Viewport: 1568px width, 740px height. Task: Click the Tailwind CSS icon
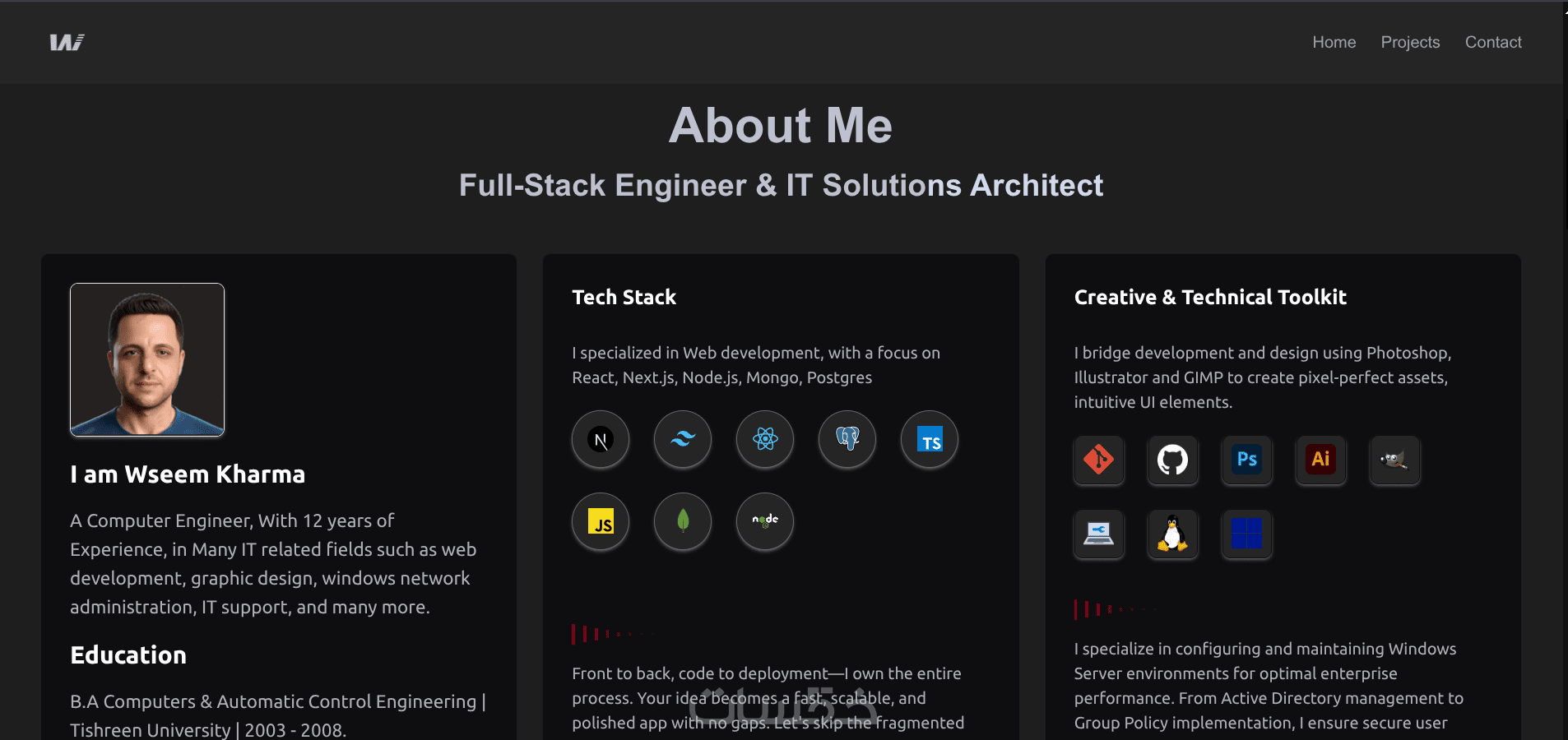pyautogui.click(x=683, y=440)
